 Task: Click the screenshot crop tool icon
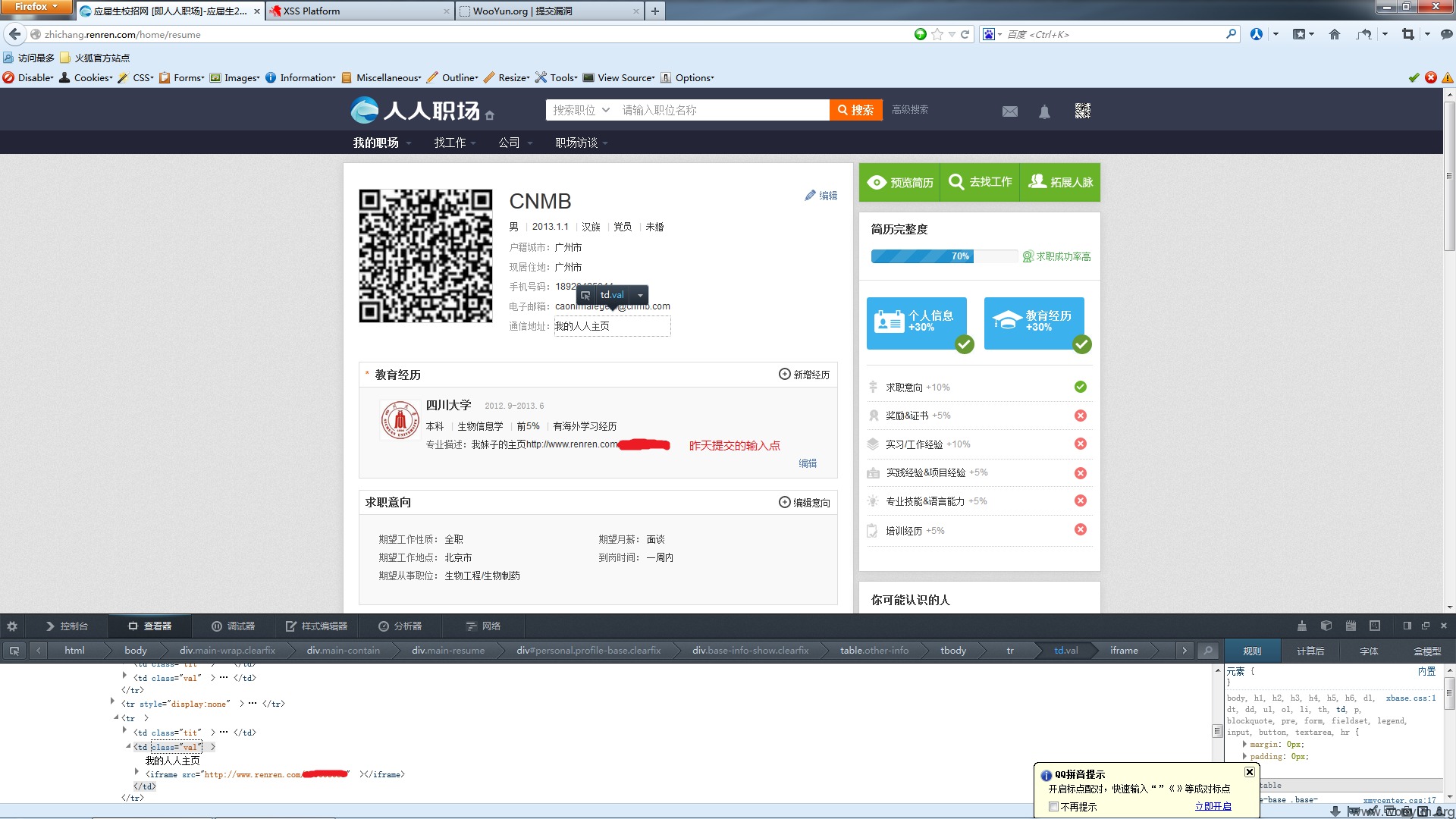pos(1408,34)
